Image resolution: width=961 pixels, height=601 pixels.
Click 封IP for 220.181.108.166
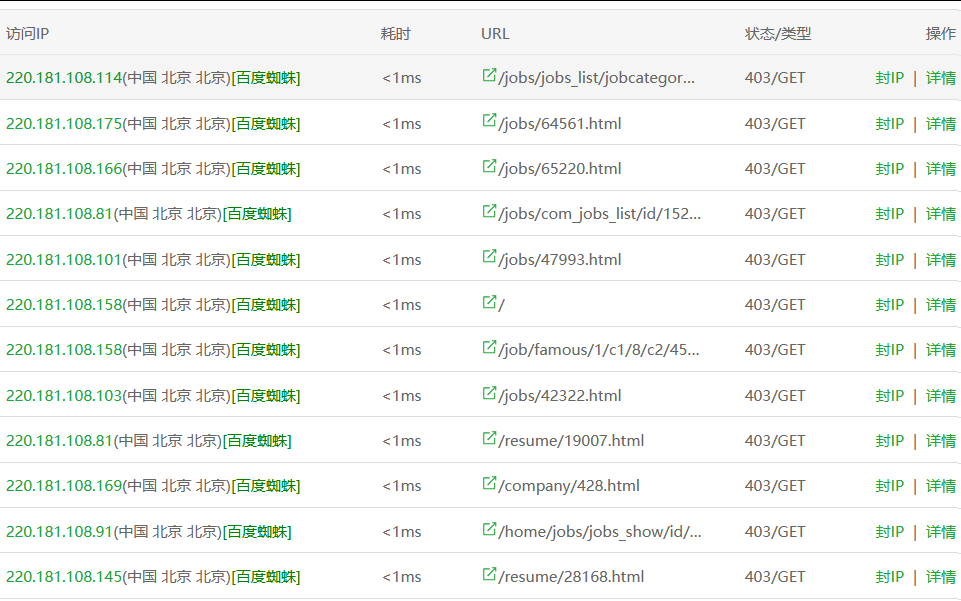[889, 169]
